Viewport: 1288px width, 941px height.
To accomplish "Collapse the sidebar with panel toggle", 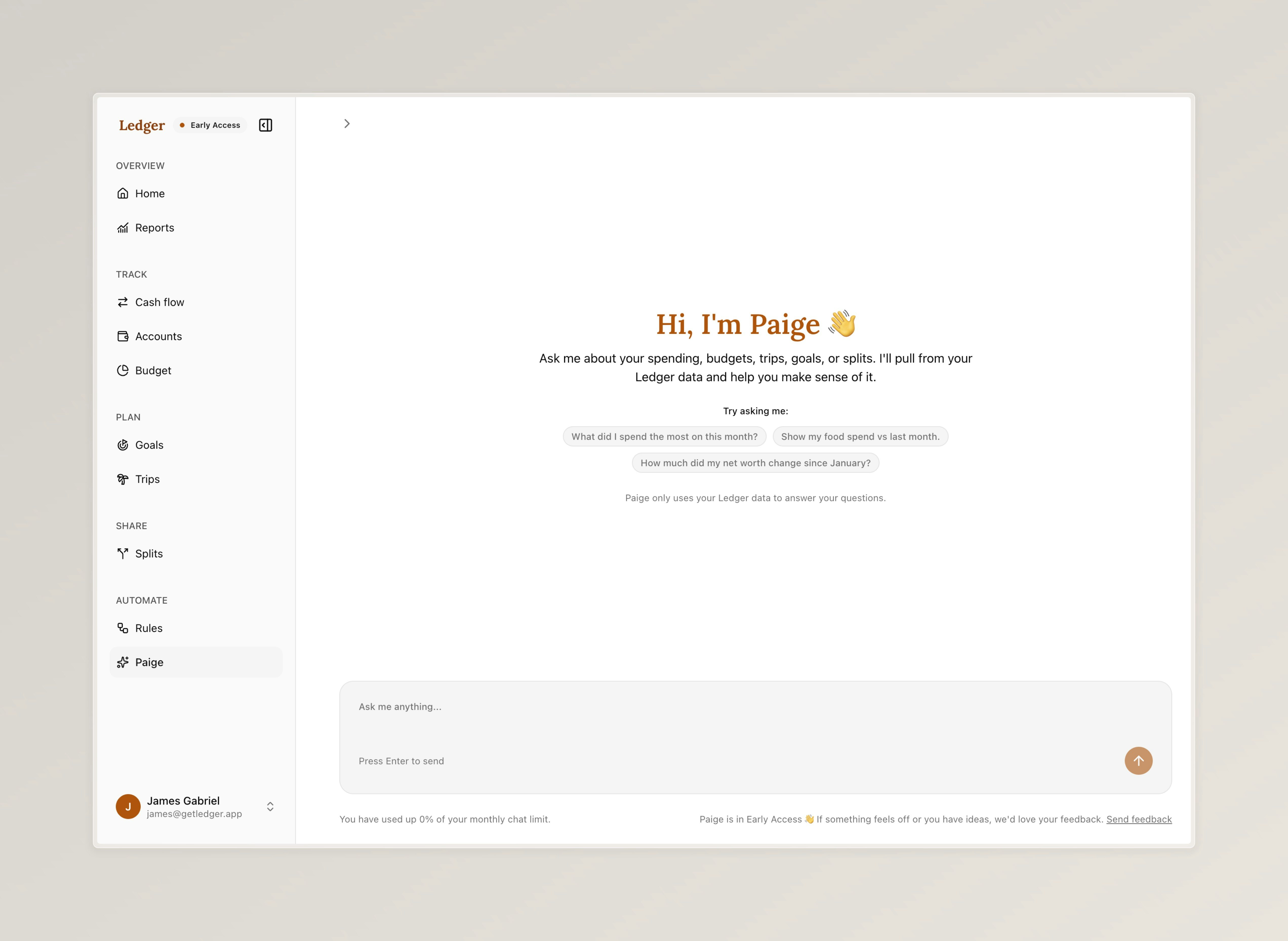I will pyautogui.click(x=266, y=125).
